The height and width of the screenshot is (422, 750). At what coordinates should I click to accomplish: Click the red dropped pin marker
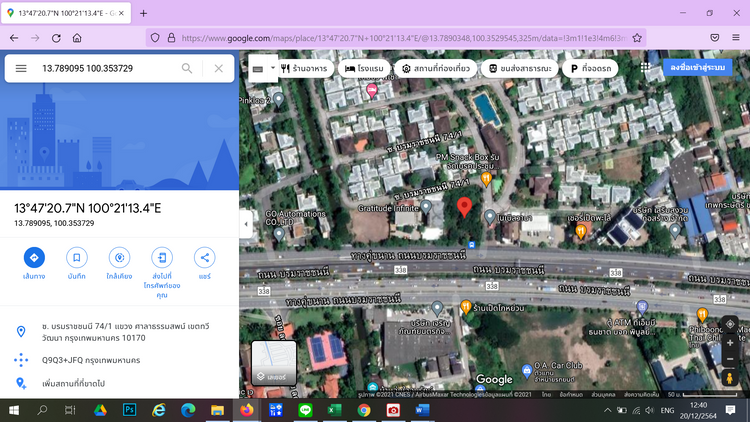pyautogui.click(x=464, y=207)
